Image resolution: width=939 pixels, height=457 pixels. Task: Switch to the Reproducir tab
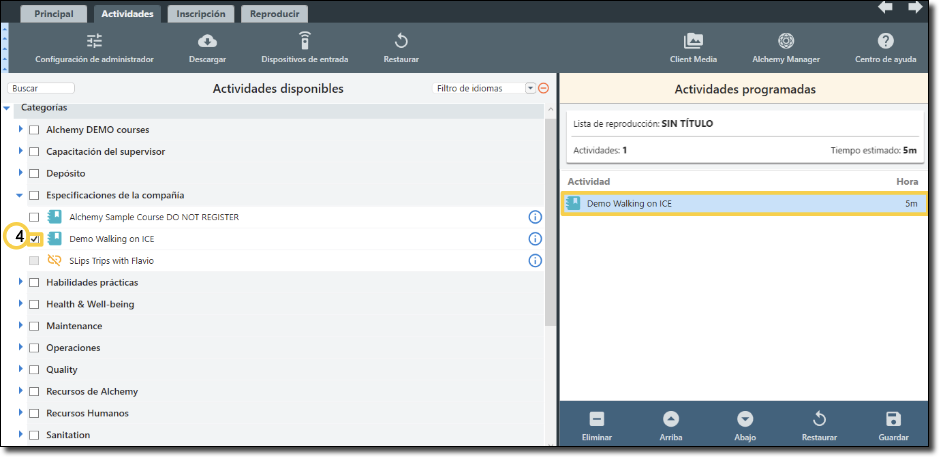(x=274, y=14)
